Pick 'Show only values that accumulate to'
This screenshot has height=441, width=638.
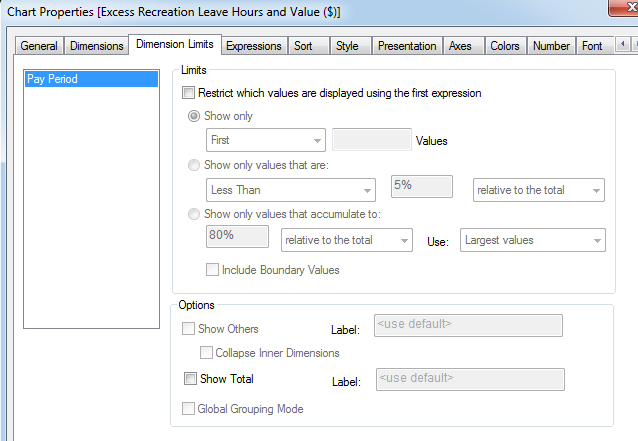[x=196, y=213]
